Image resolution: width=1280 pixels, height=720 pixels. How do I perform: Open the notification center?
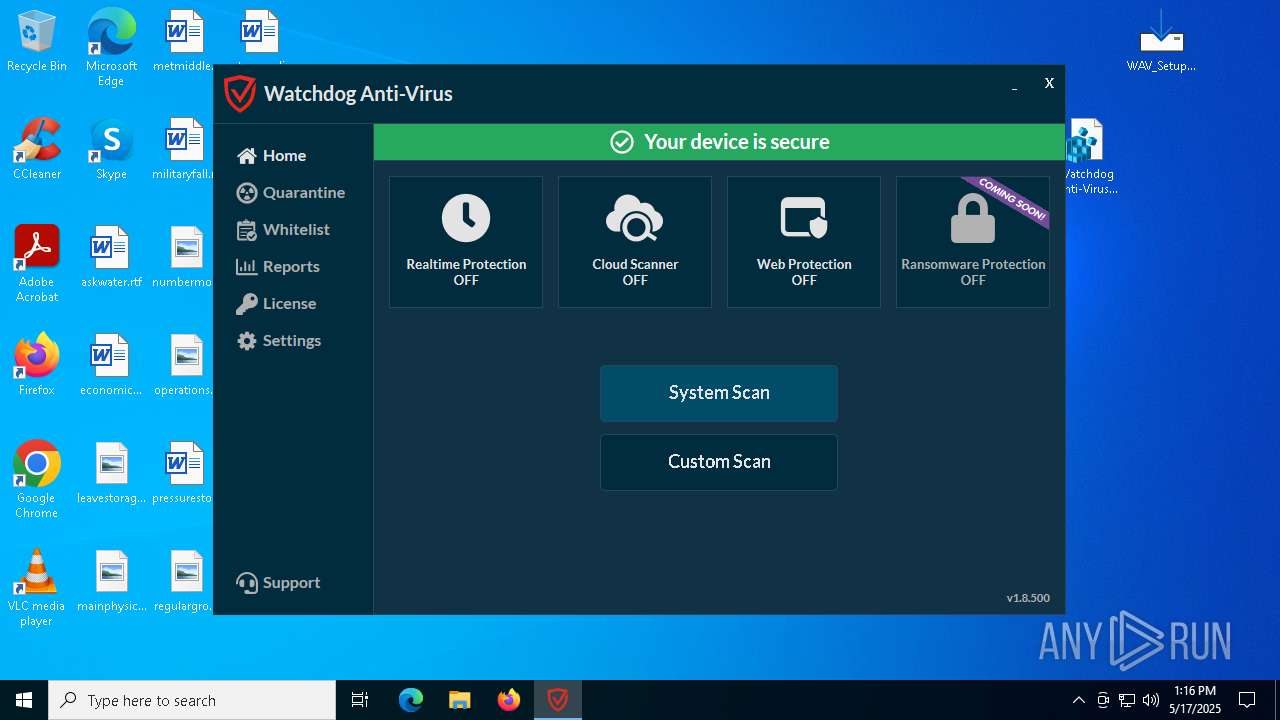click(x=1247, y=700)
